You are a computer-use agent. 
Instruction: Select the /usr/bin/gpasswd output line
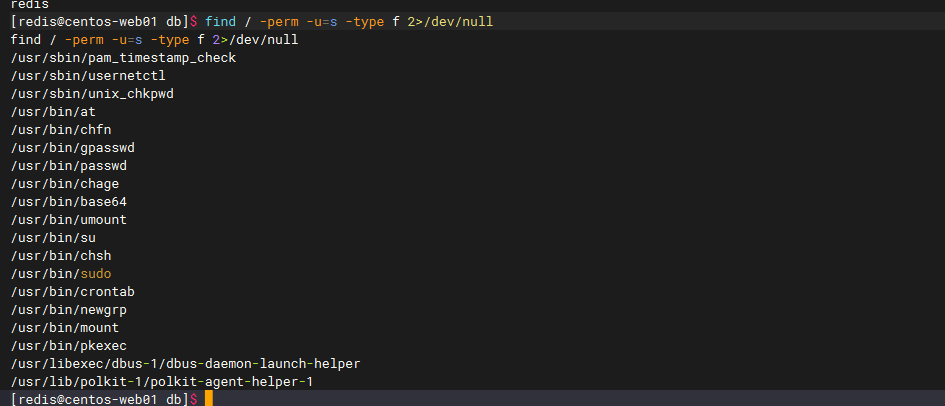pos(72,148)
